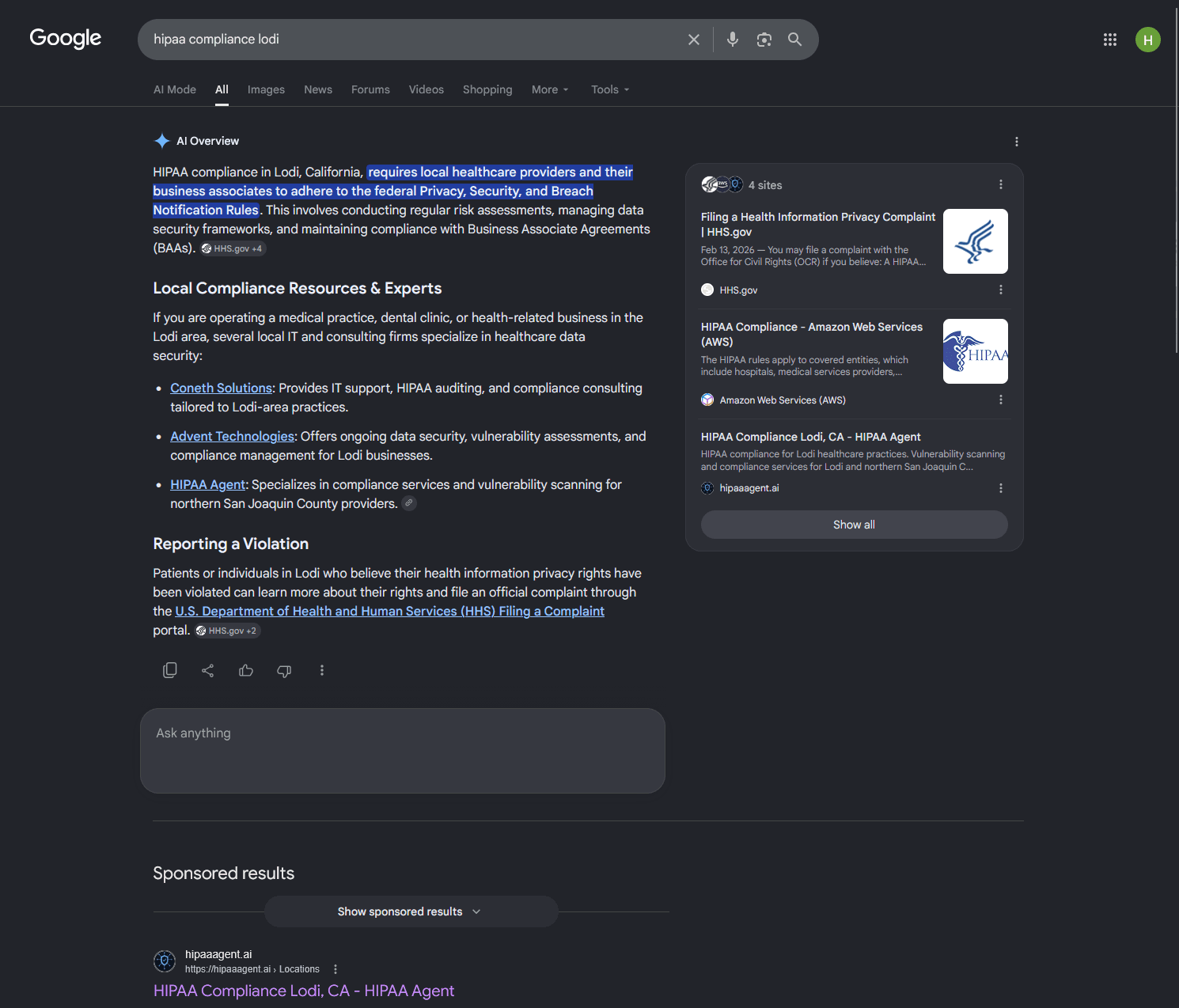Open search by image camera icon
1179x1008 pixels.
(764, 40)
